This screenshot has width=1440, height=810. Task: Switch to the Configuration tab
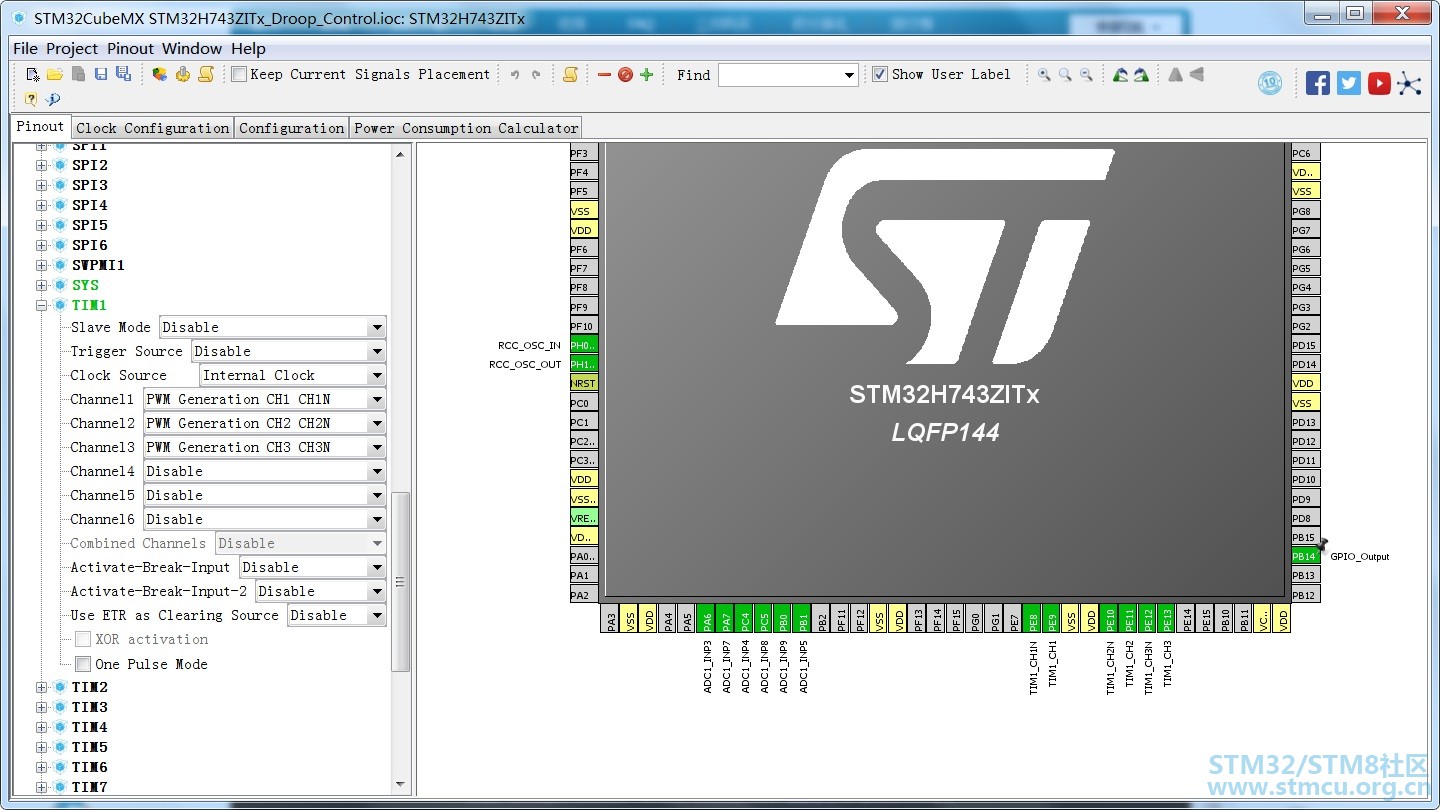pyautogui.click(x=291, y=128)
